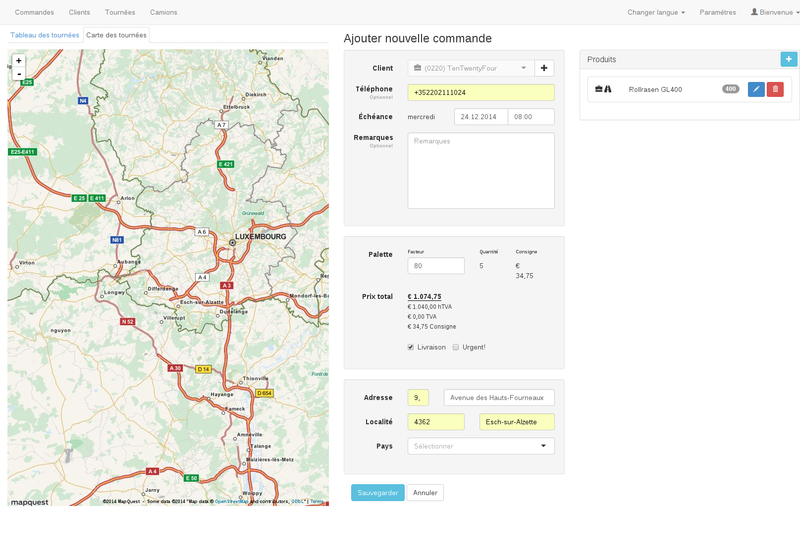The image size is (800, 534).
Task: Click the Rollrasen product type icon
Action: pos(603,89)
